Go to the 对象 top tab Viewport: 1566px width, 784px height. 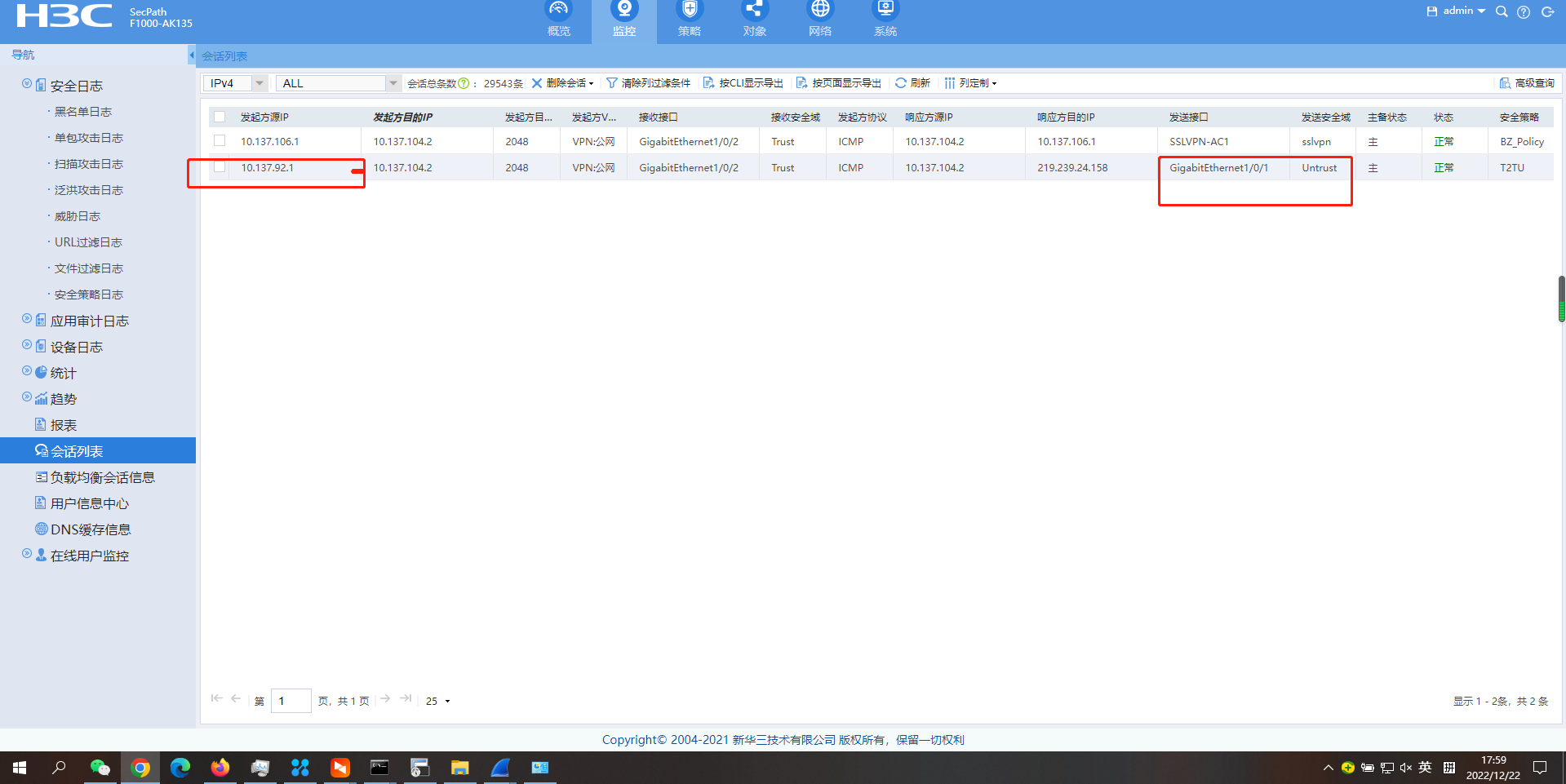755,20
